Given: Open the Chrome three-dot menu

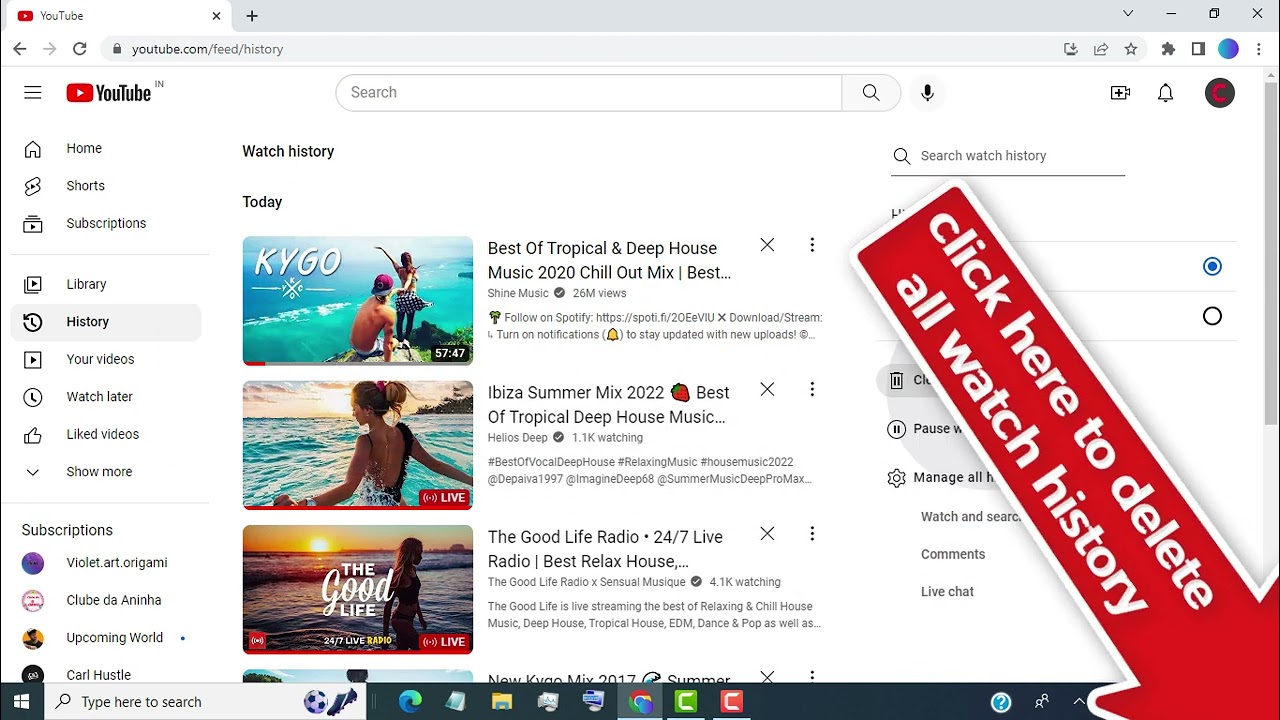Looking at the screenshot, I should tap(1259, 49).
